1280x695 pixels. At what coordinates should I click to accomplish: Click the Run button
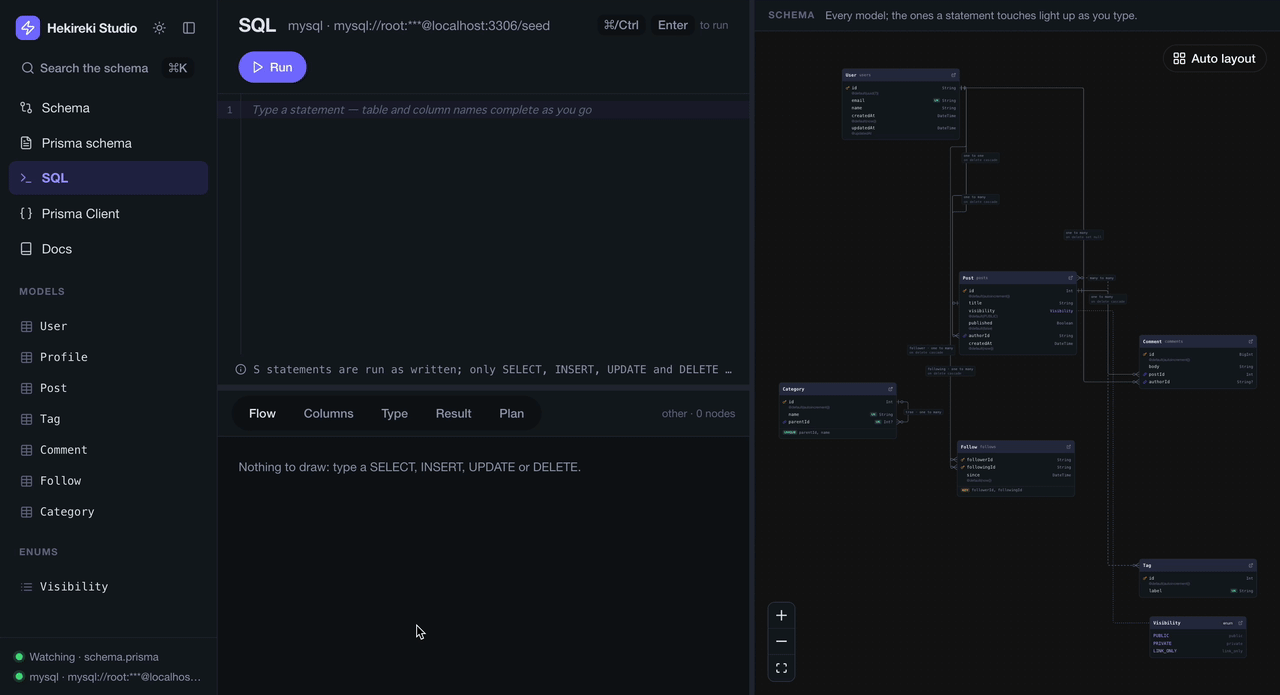click(272, 67)
